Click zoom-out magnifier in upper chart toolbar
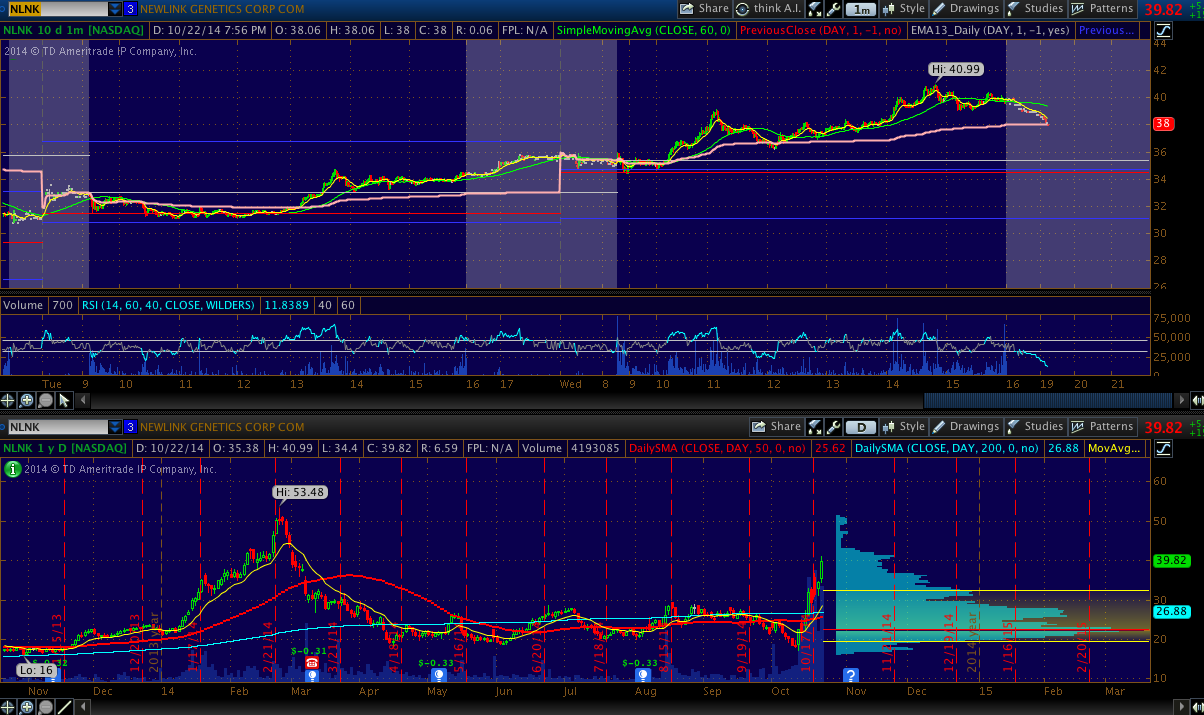 click(x=46, y=400)
